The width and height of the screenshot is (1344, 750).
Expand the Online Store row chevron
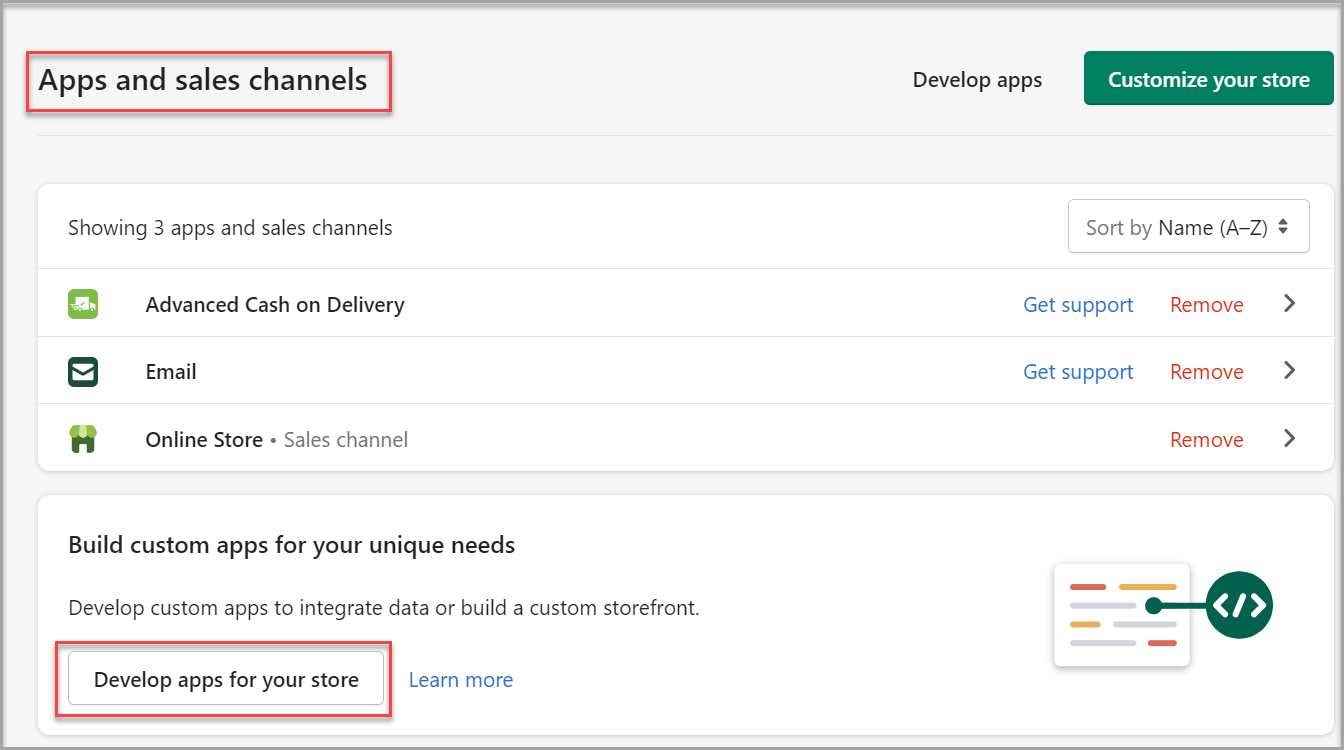click(x=1289, y=439)
